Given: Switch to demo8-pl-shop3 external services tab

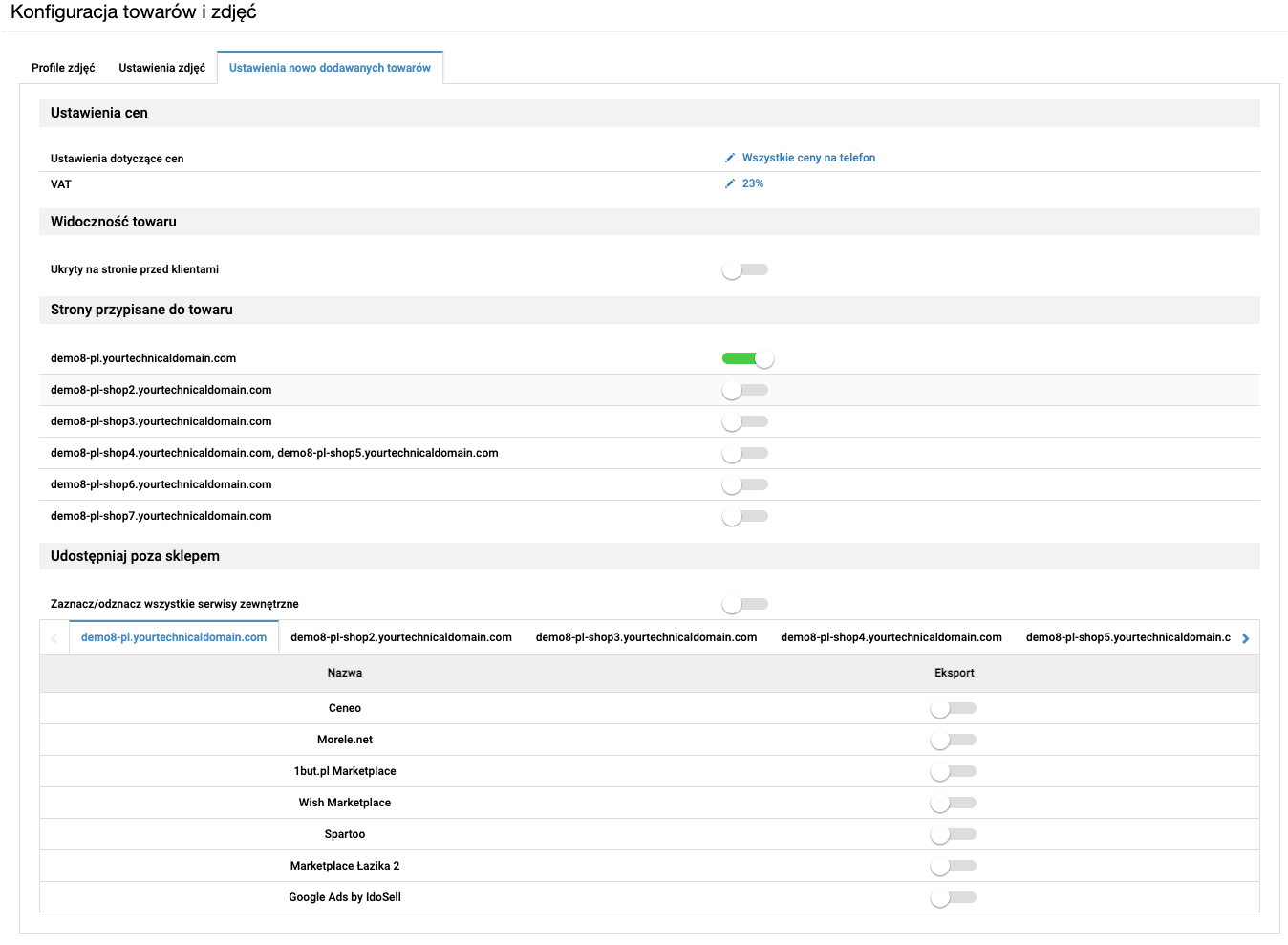Looking at the screenshot, I should click(x=646, y=637).
